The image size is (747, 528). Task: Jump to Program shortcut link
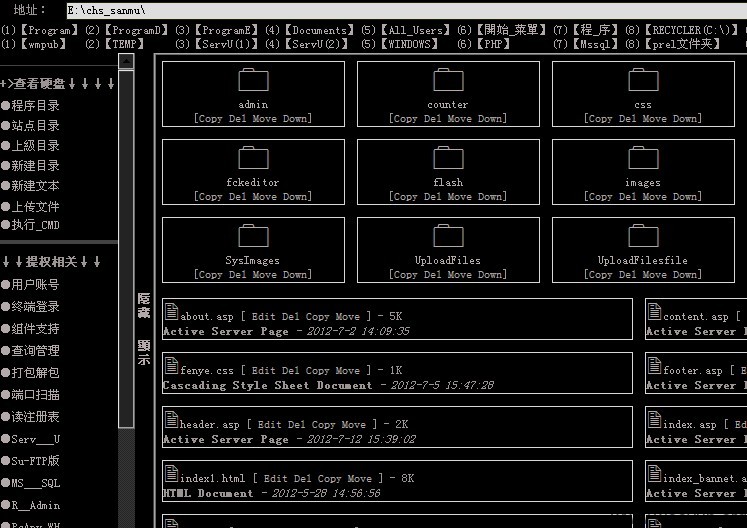49,30
